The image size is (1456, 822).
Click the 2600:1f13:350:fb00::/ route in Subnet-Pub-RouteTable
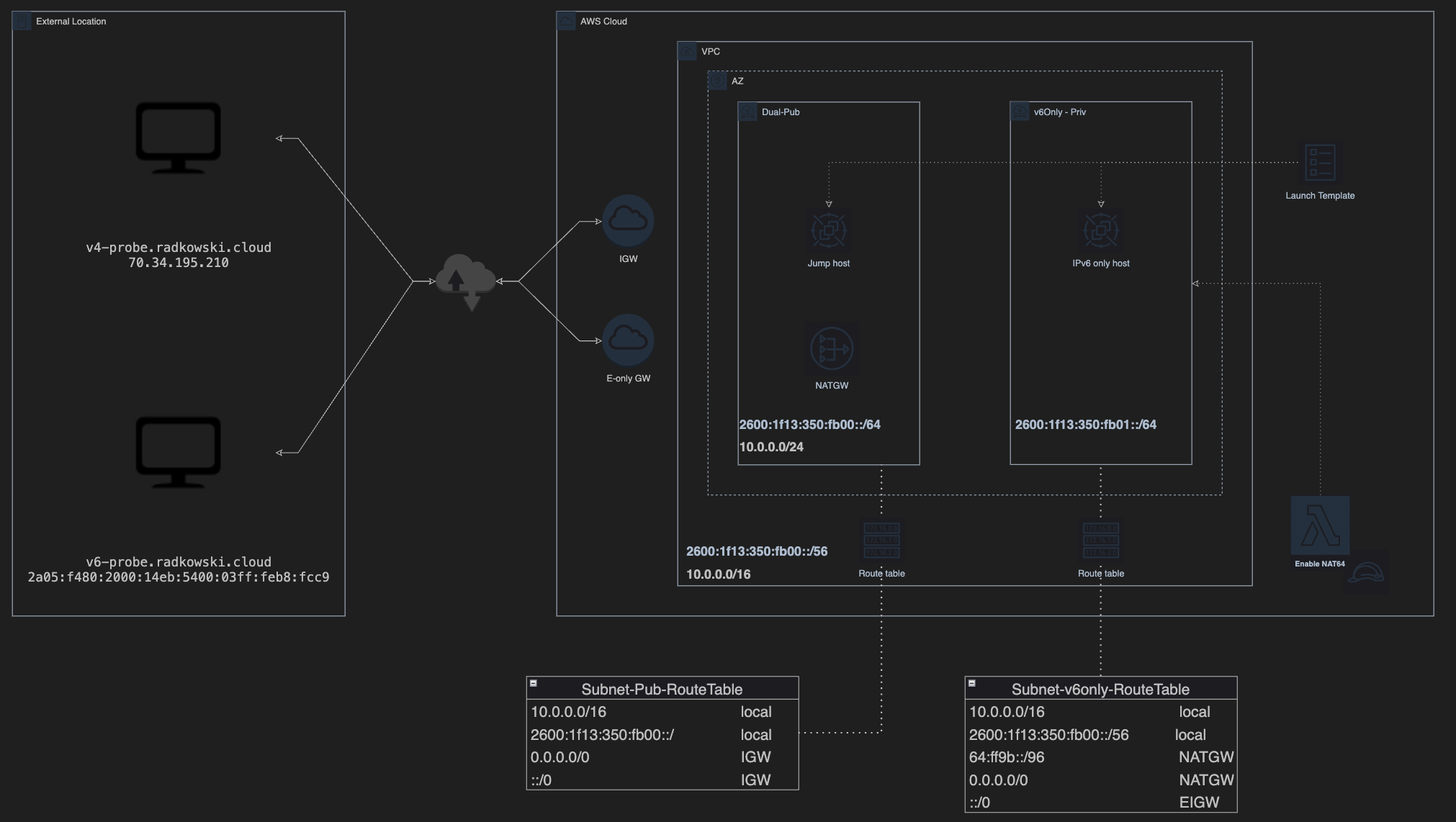click(x=603, y=735)
